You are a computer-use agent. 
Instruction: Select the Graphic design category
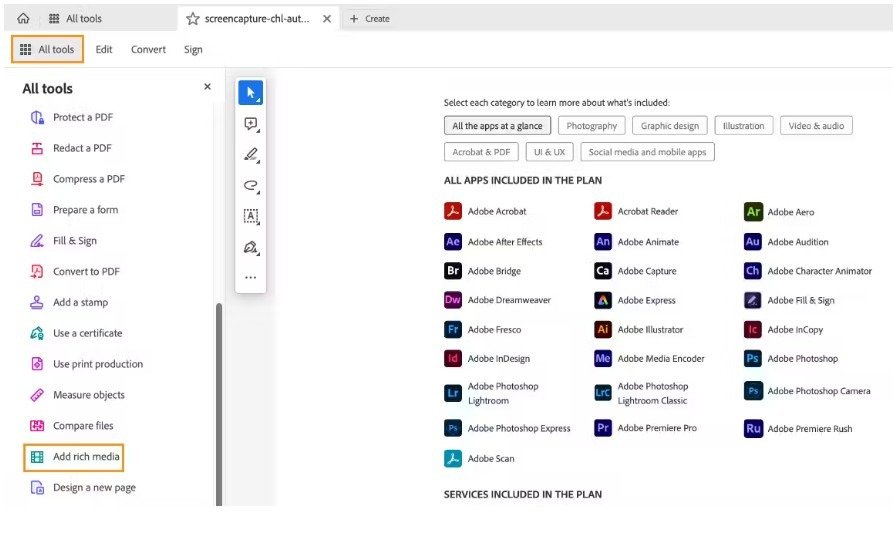click(670, 126)
